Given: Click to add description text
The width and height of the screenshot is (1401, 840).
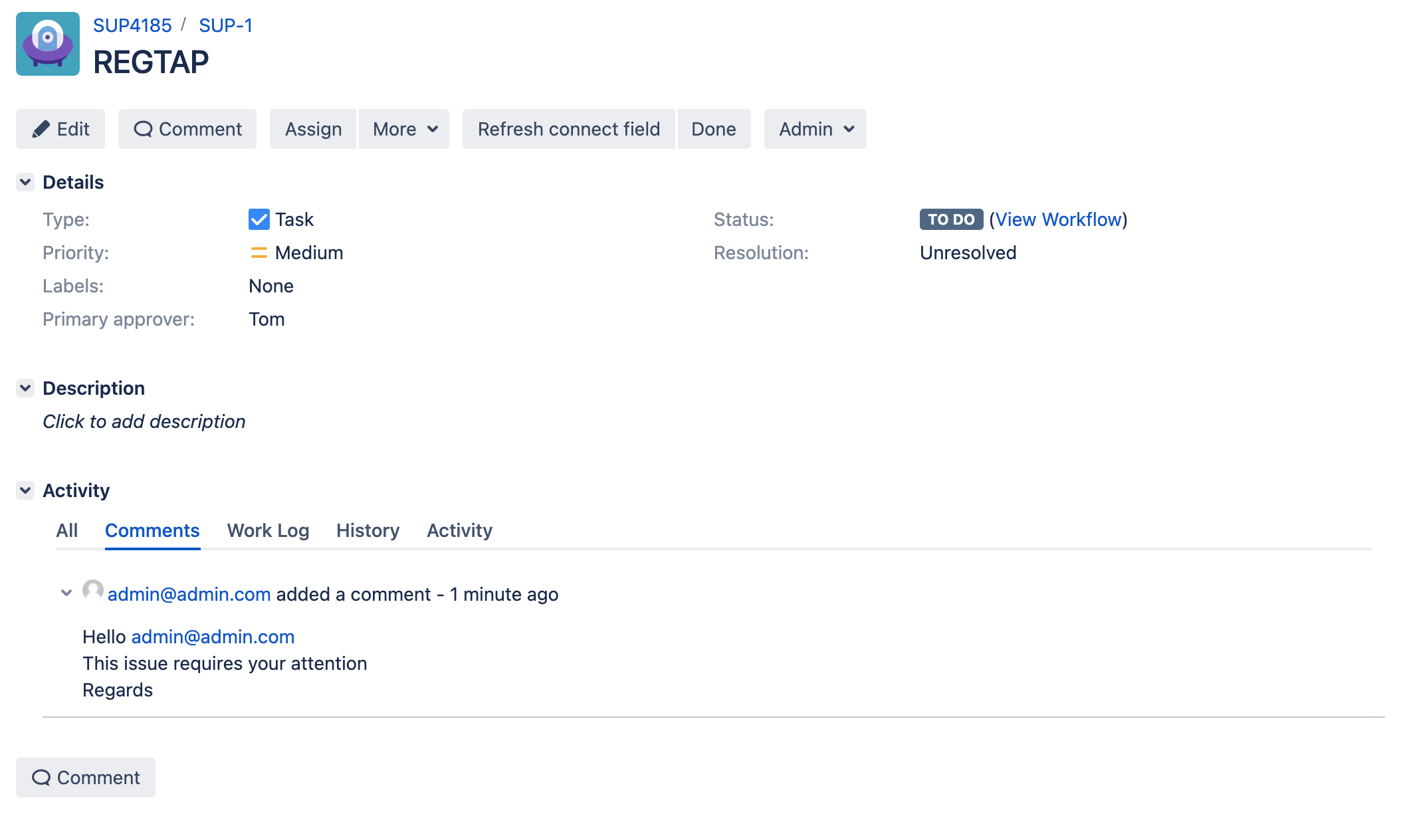Looking at the screenshot, I should pos(144,421).
